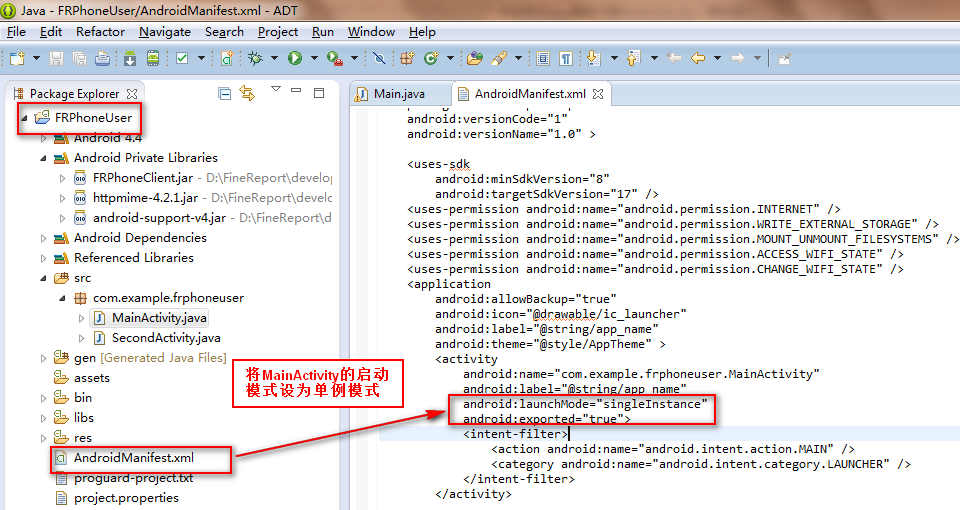Image resolution: width=960 pixels, height=510 pixels.
Task: Open the dropdown beside the Lint check icon
Action: click(x=201, y=58)
